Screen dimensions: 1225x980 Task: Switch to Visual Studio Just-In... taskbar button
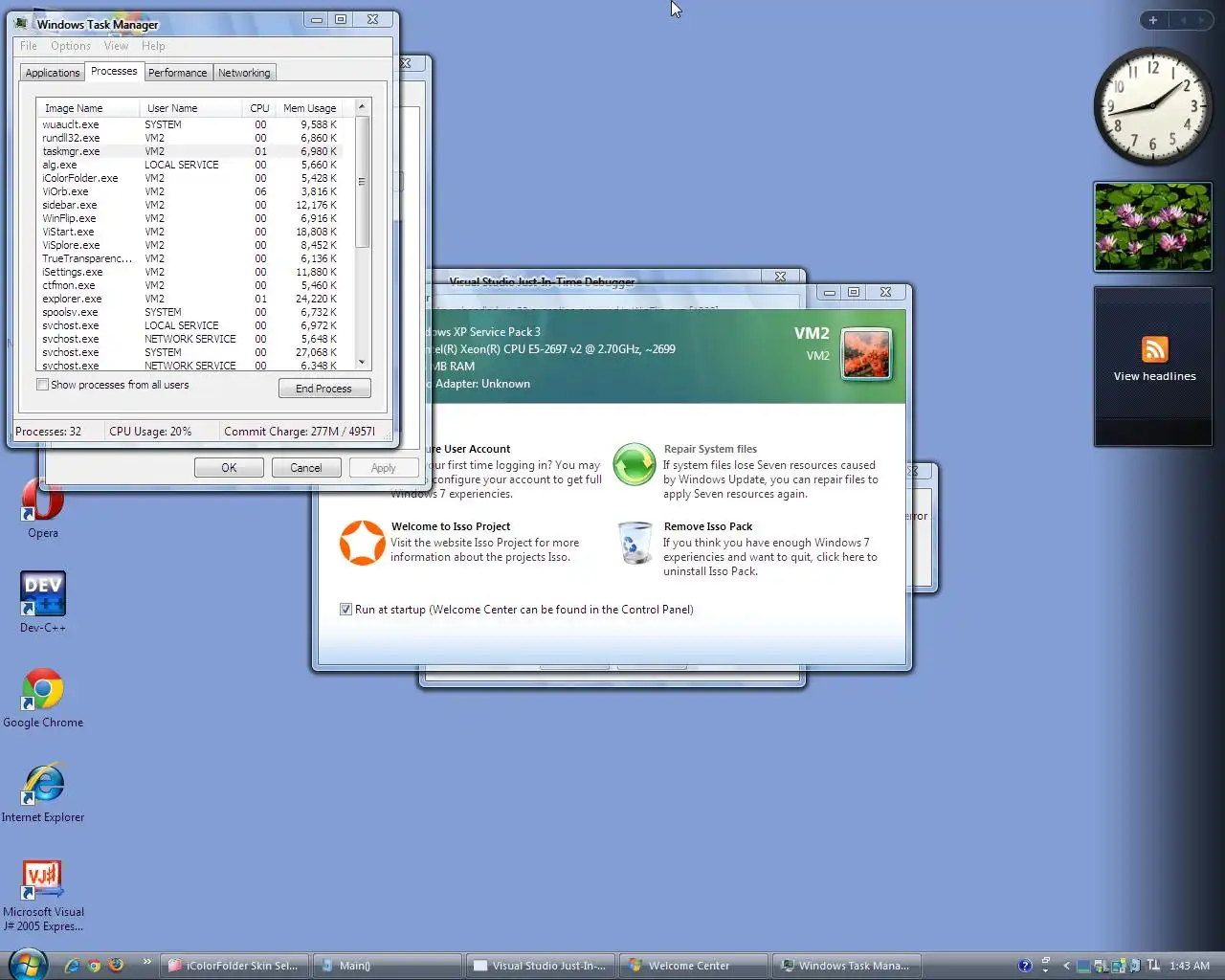pos(541,966)
